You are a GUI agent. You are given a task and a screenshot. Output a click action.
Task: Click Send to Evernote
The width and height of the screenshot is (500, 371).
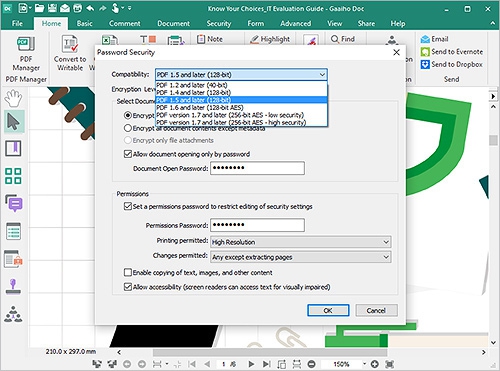tap(452, 52)
